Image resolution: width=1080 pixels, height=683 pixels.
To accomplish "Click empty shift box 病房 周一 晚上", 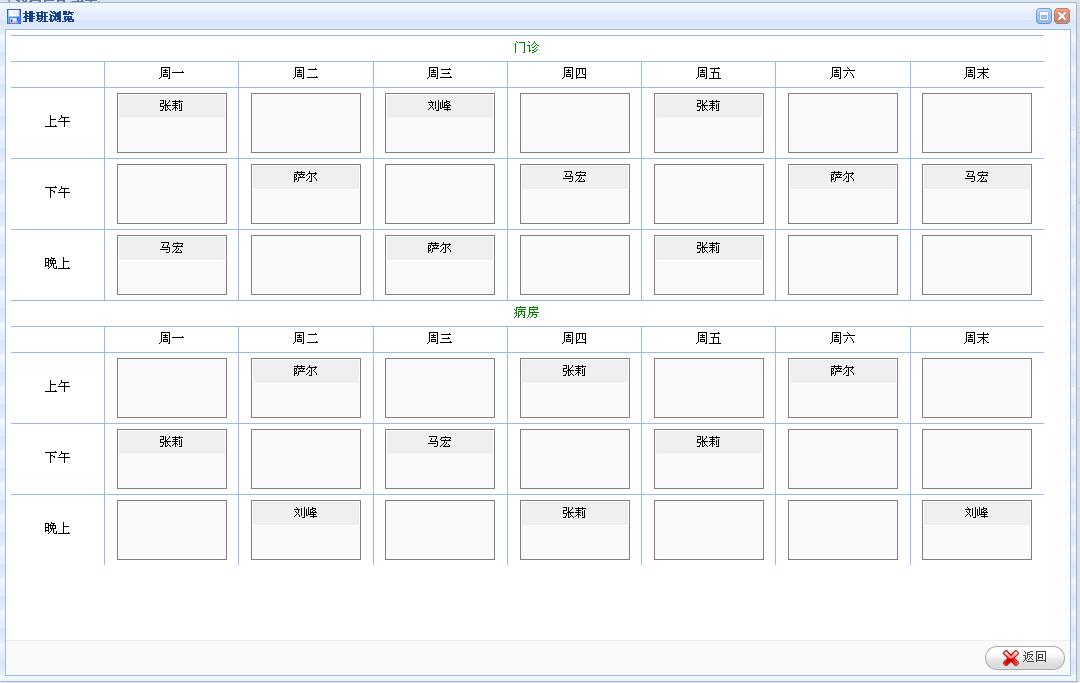I will pyautogui.click(x=172, y=529).
